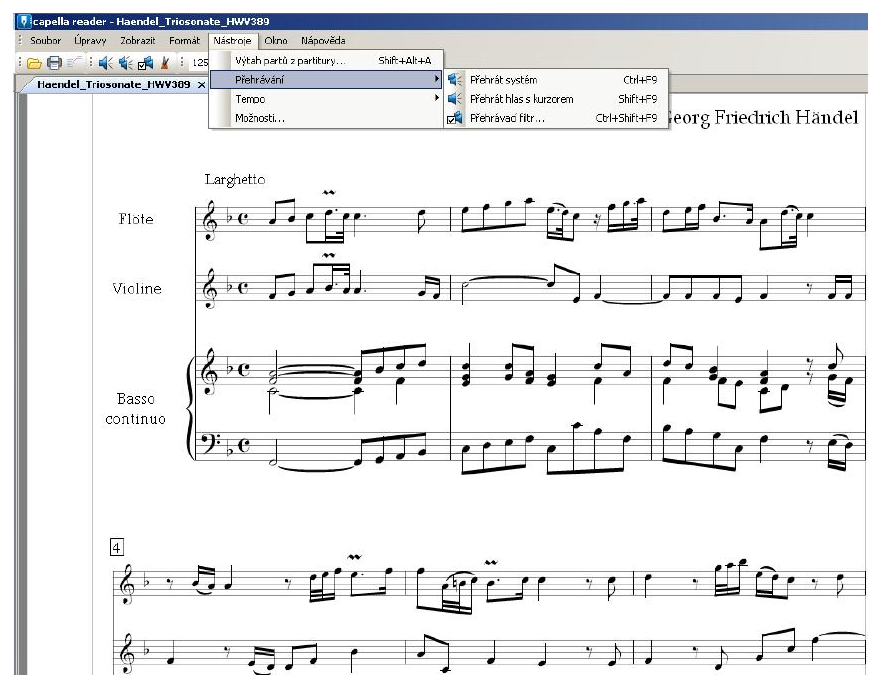Image resolution: width=885 pixels, height=692 pixels.
Task: Print the score using the printer icon
Action: click(x=54, y=63)
